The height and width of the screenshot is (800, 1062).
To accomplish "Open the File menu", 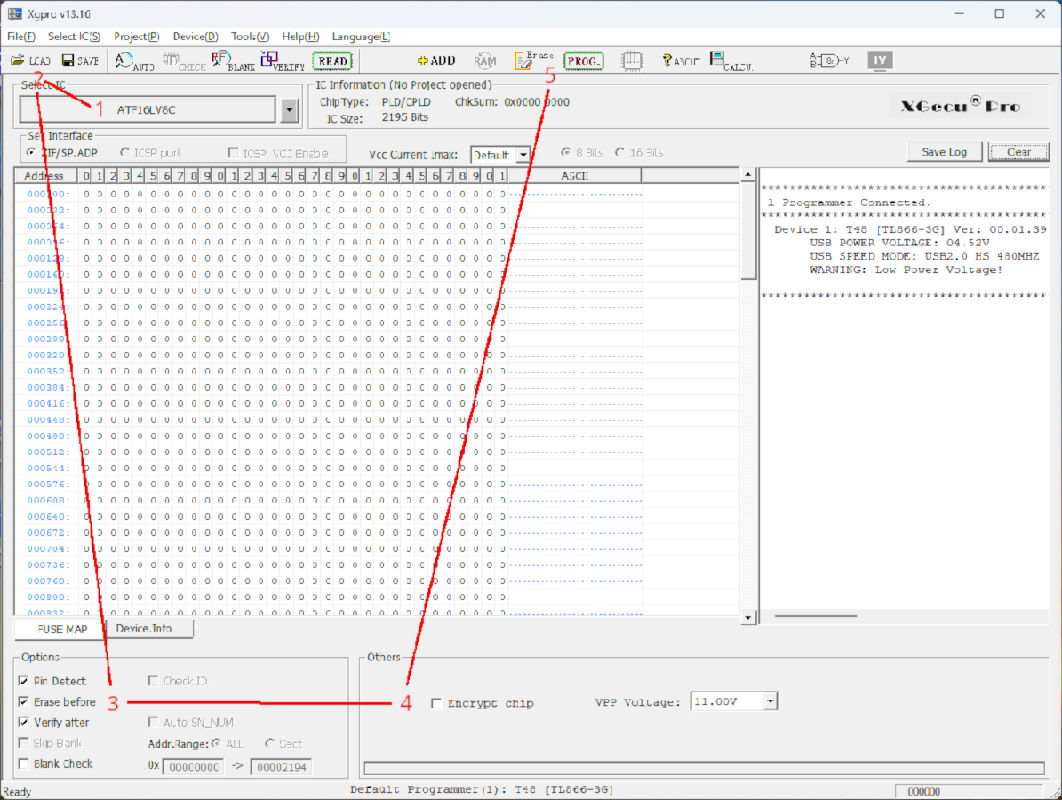I will coord(21,37).
